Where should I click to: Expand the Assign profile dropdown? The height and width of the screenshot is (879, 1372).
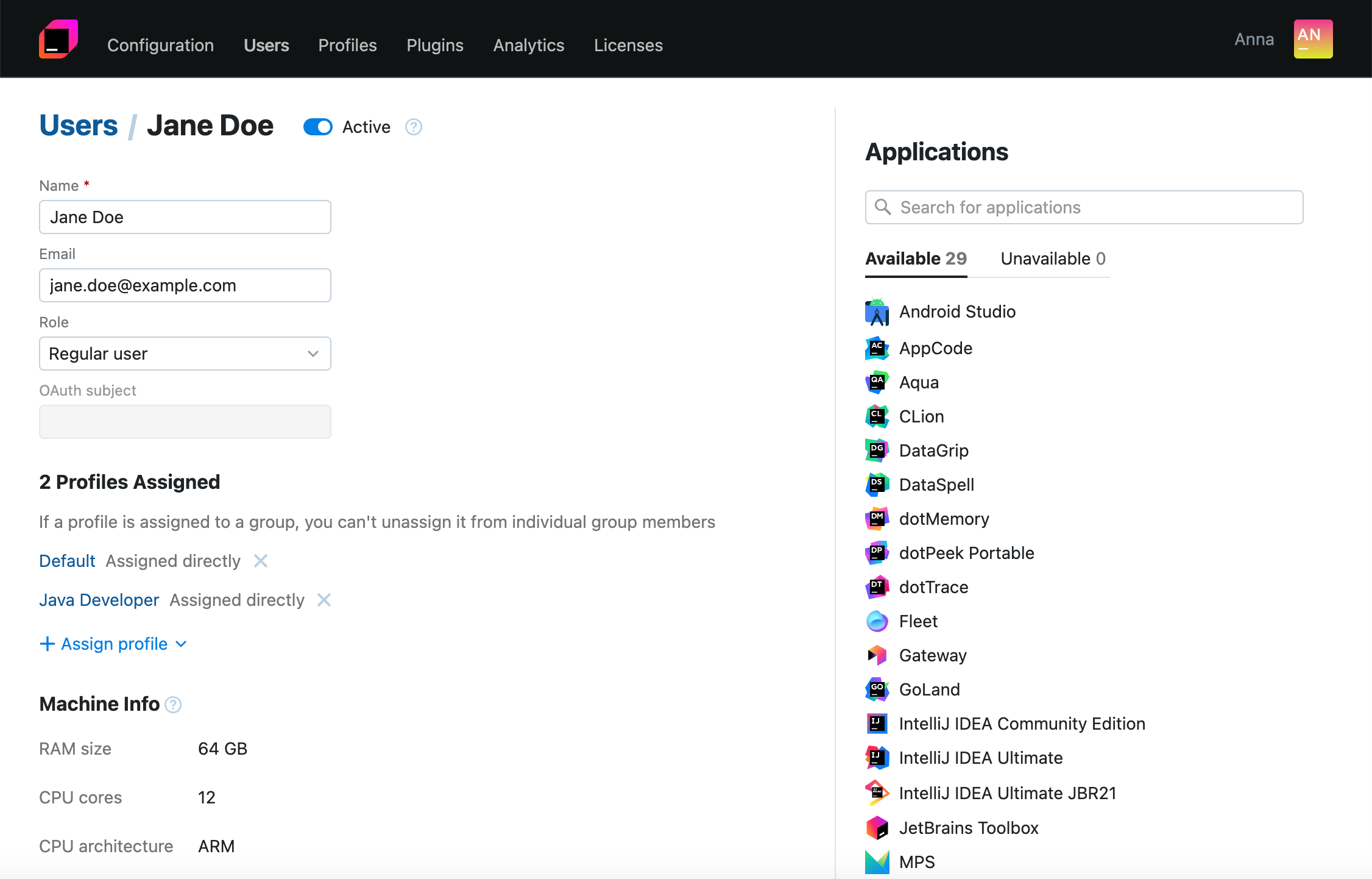point(113,644)
